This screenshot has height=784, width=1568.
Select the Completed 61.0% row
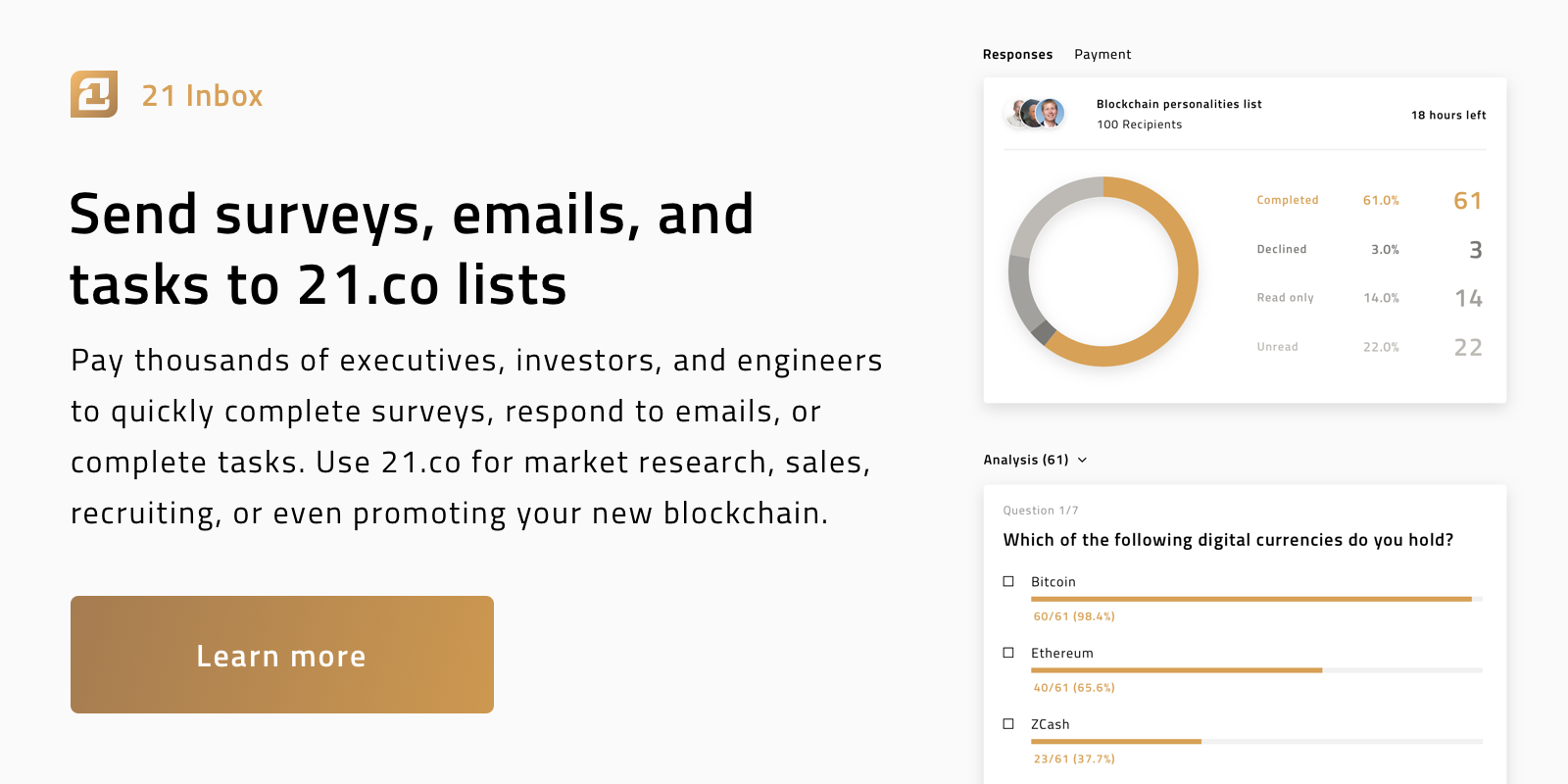point(1369,200)
